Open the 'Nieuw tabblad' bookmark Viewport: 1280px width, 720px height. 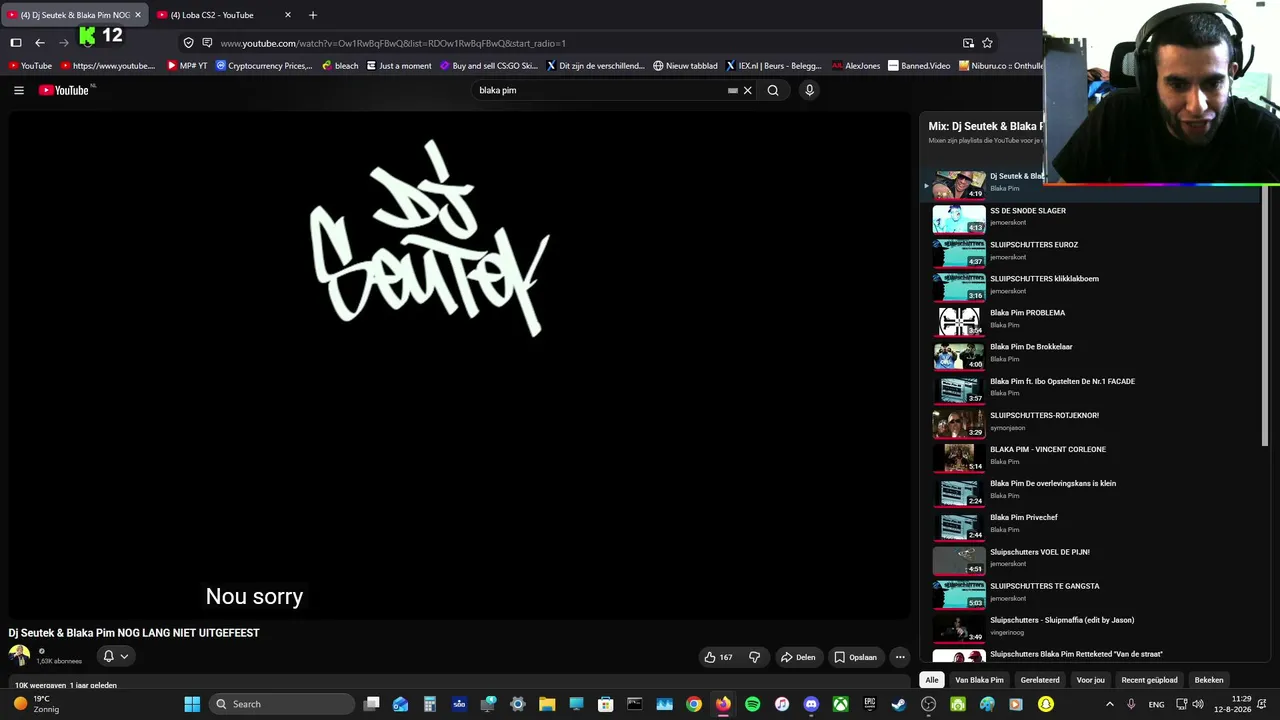point(685,66)
